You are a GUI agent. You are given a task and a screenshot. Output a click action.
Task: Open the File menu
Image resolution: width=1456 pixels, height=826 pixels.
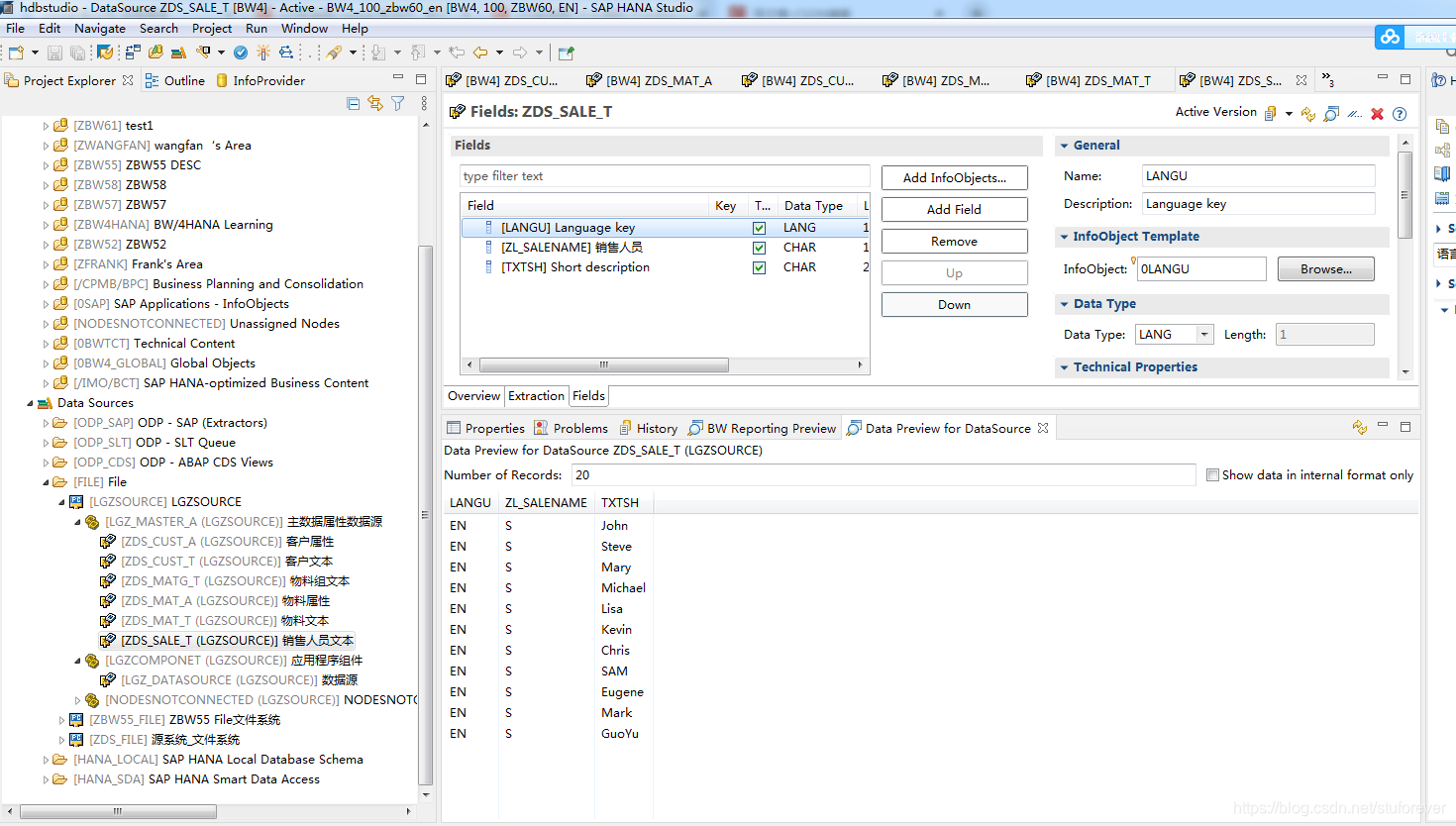15,29
